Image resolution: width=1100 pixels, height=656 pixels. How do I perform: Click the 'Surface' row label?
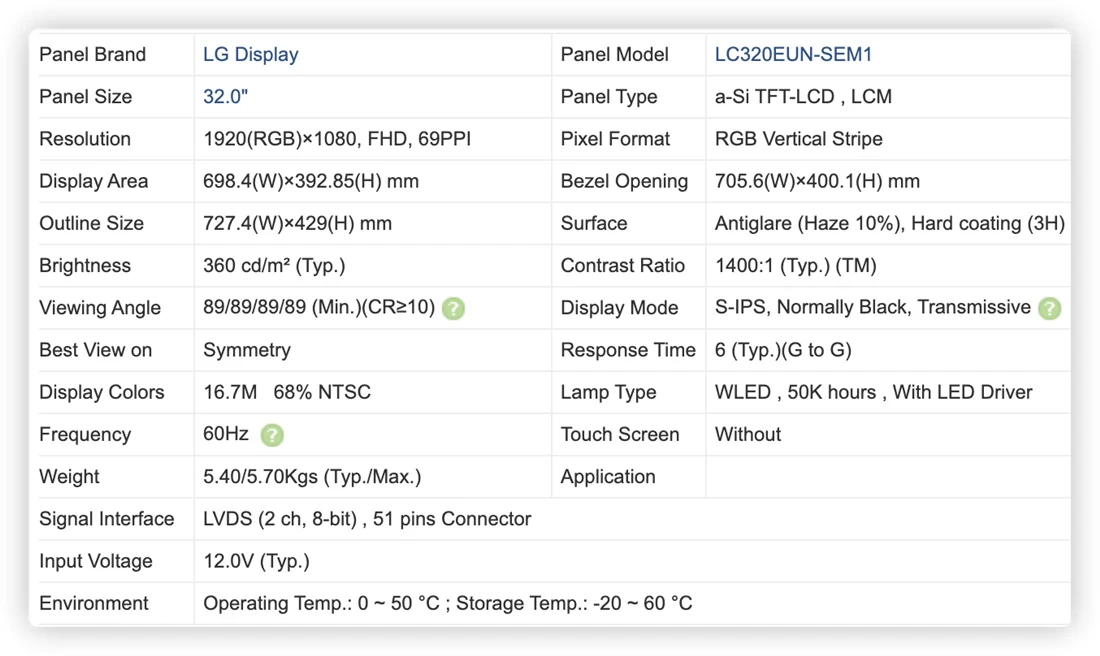point(593,223)
